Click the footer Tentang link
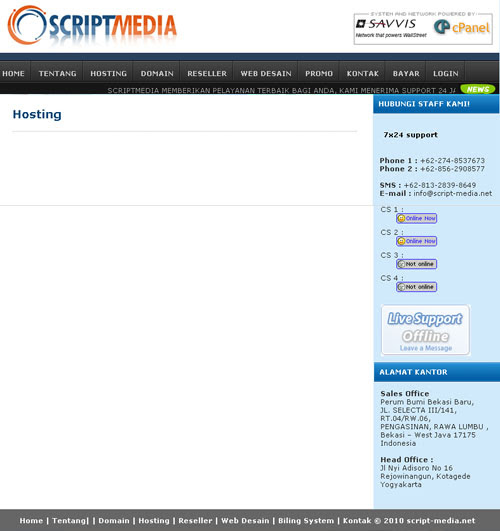 click(x=70, y=521)
